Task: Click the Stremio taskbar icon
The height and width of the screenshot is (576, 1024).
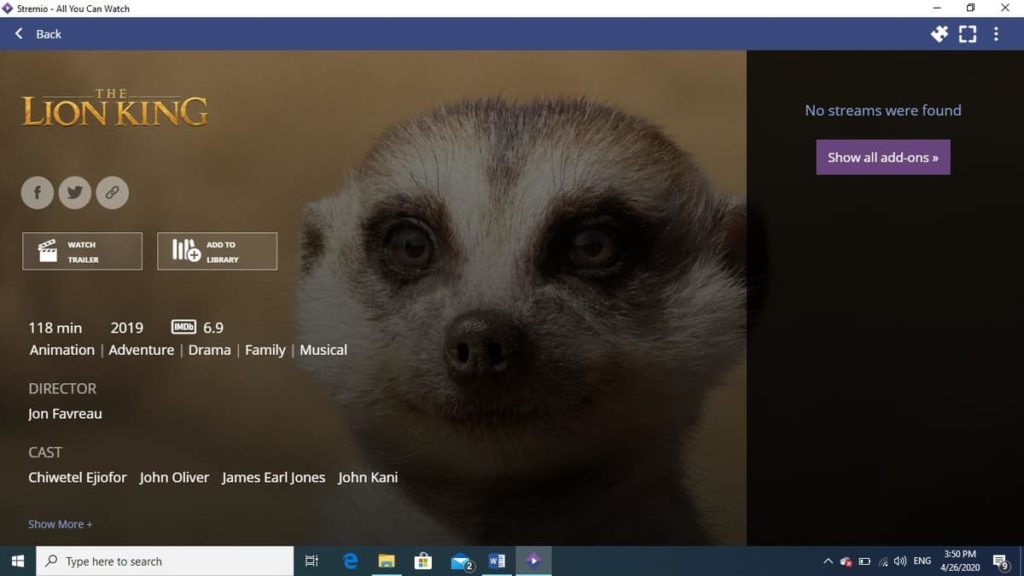Action: tap(534, 561)
